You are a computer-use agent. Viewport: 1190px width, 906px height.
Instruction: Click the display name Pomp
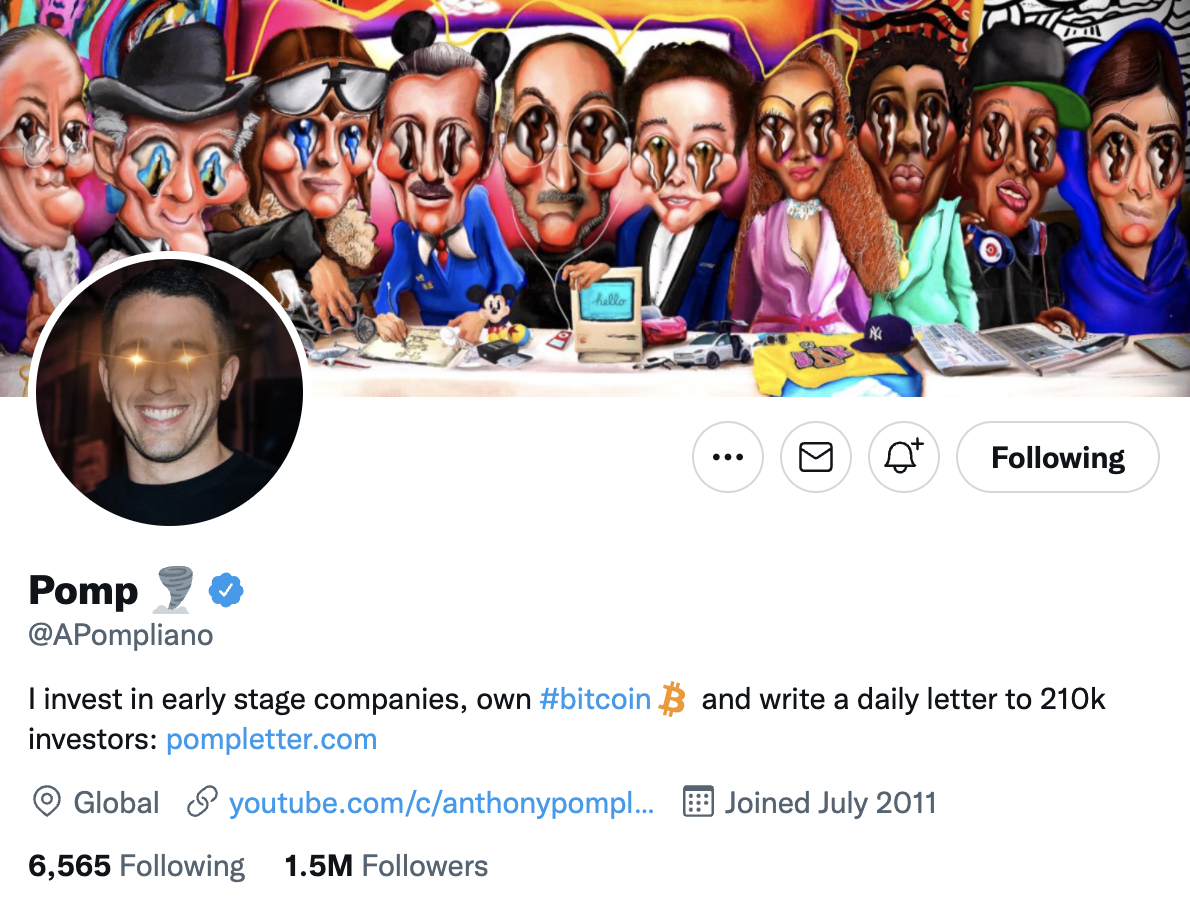82,590
